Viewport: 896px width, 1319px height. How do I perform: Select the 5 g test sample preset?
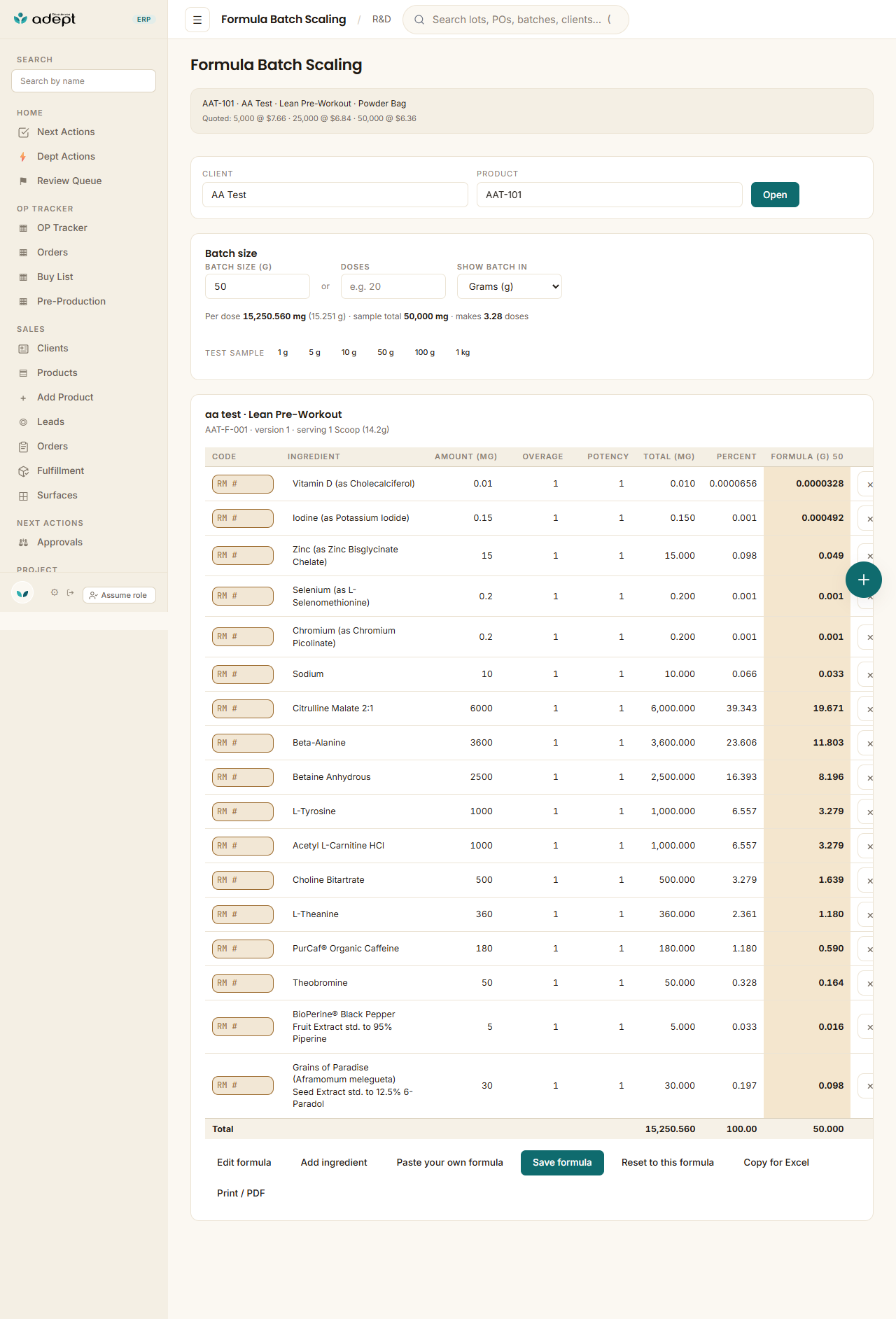click(314, 353)
